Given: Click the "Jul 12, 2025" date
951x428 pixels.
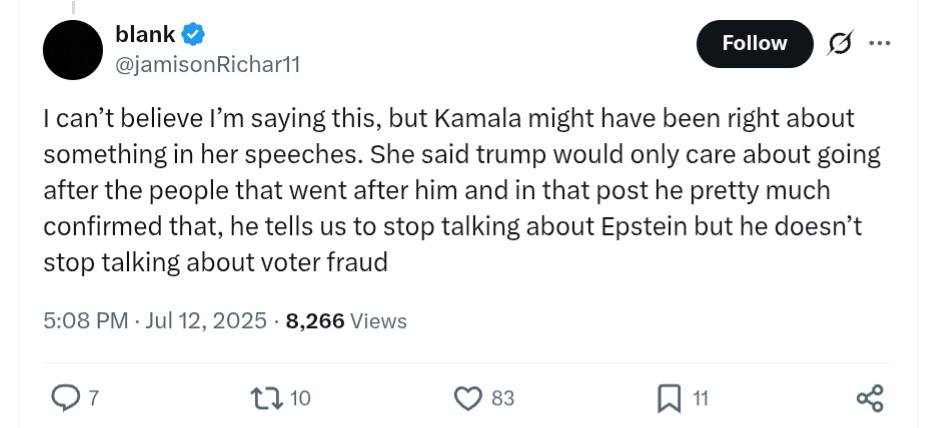Looking at the screenshot, I should click(x=206, y=321).
